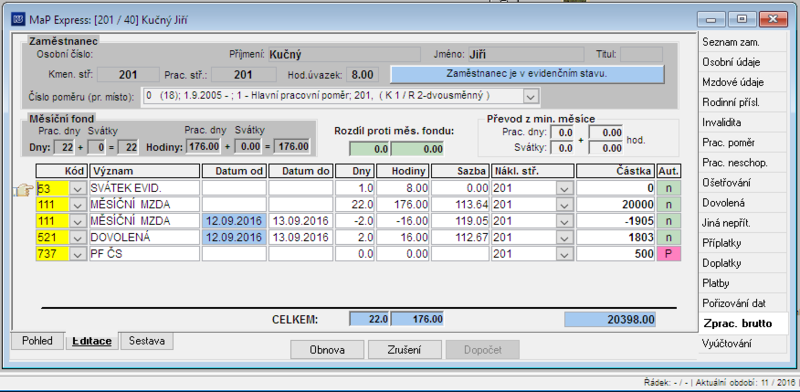
Task: Open Příplatky side menu item
Action: click(x=742, y=243)
